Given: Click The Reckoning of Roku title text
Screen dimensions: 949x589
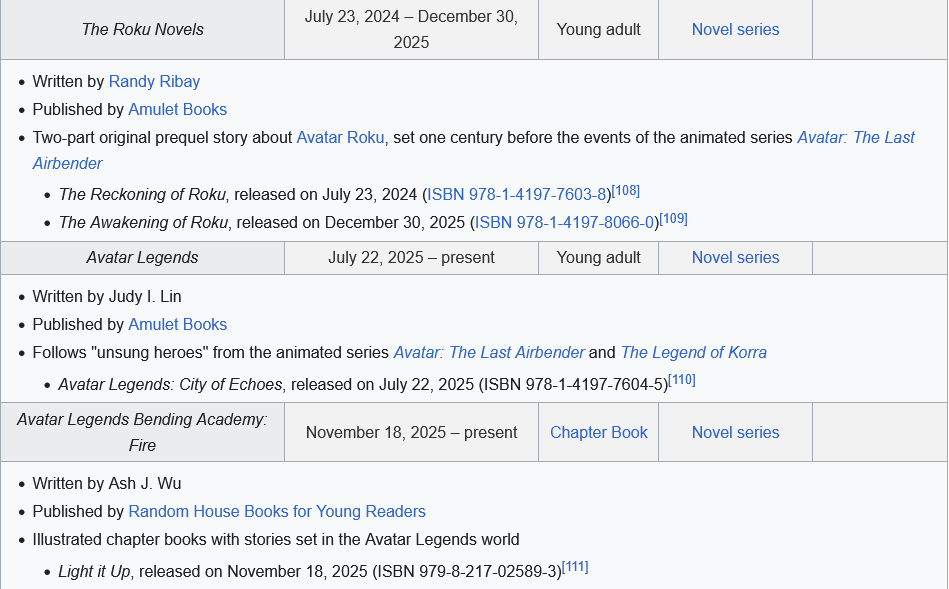Looking at the screenshot, I should (142, 194).
